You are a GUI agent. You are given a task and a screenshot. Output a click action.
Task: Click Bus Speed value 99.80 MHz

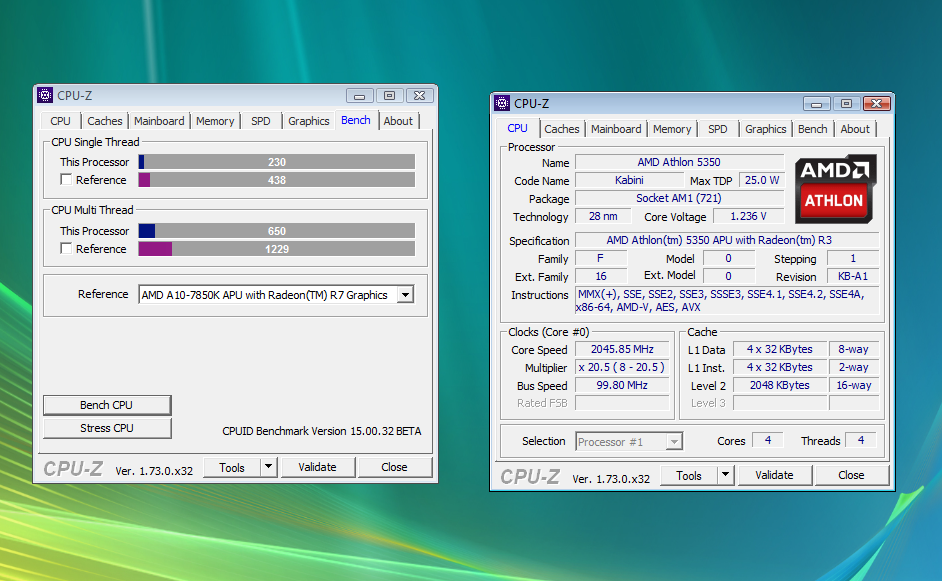coord(622,385)
